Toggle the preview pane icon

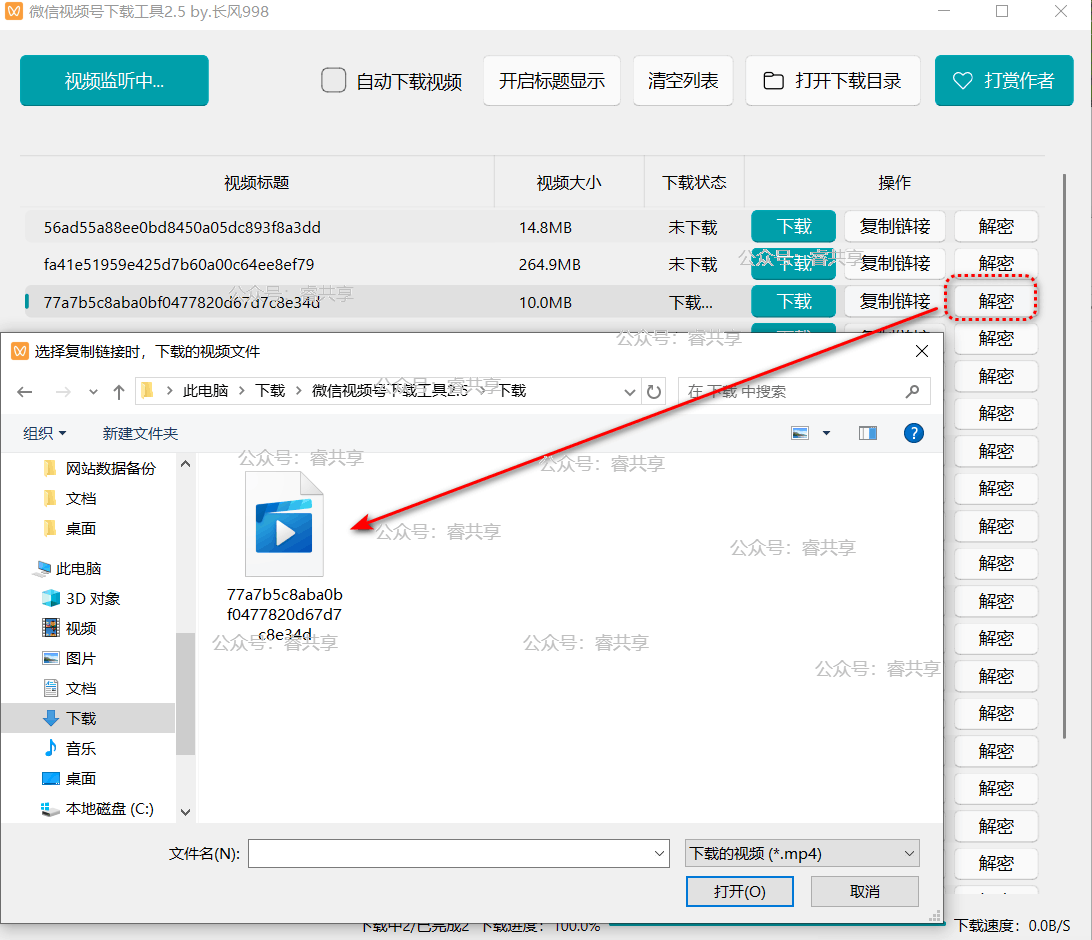(x=867, y=433)
